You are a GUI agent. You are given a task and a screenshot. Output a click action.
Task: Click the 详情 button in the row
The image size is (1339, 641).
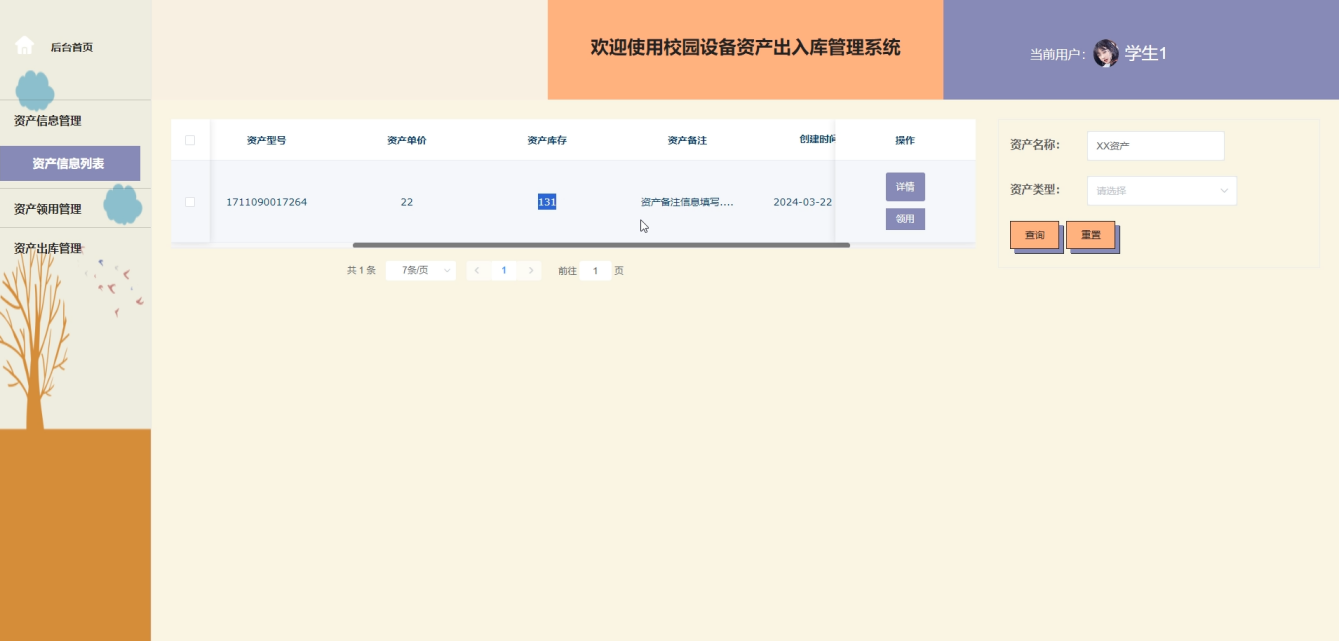point(905,187)
